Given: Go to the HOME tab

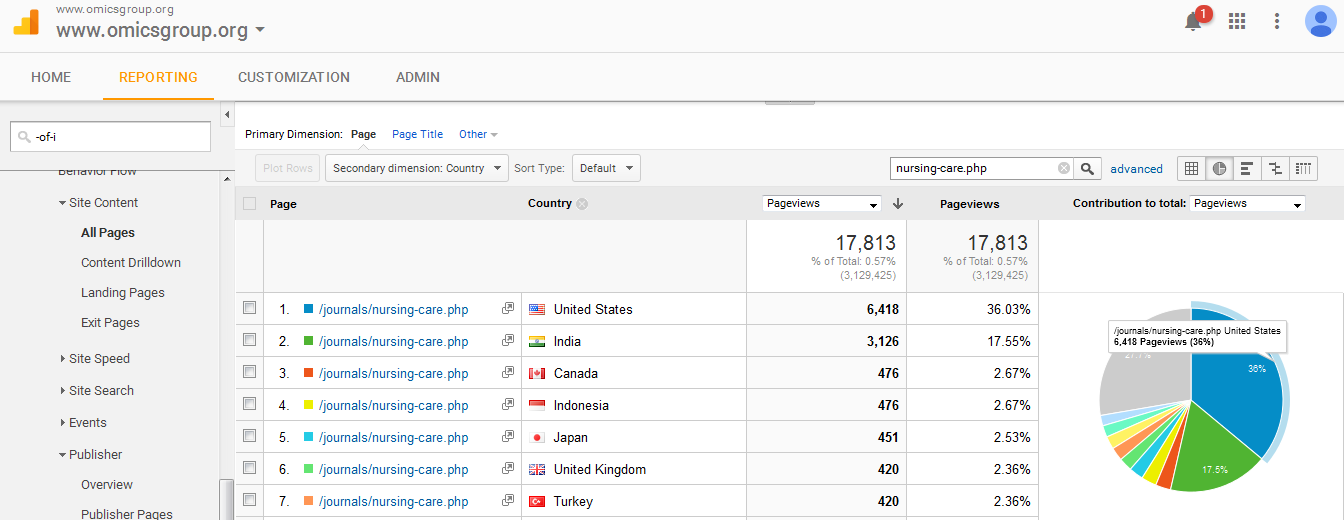Looking at the screenshot, I should (51, 77).
